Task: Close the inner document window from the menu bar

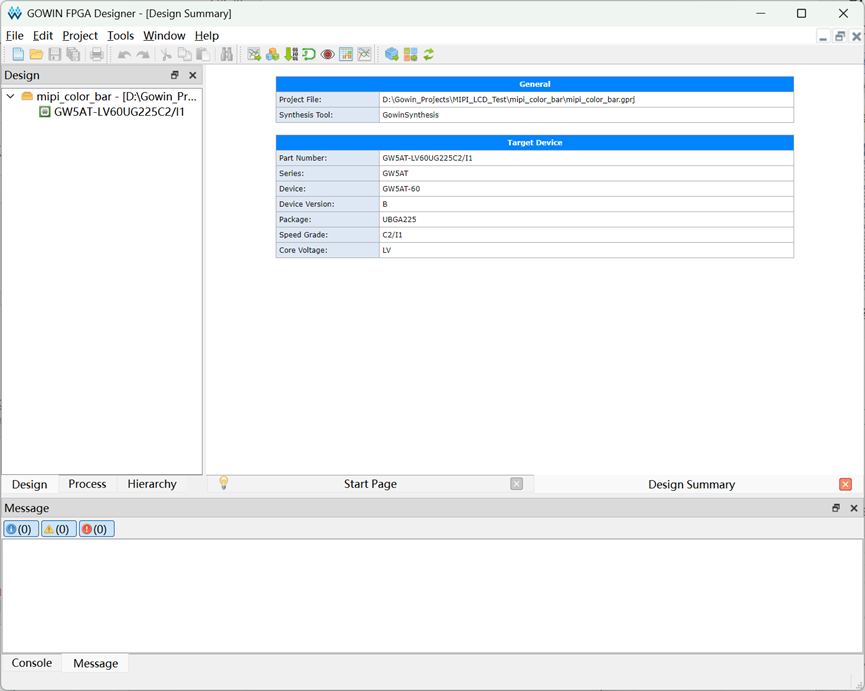Action: pyautogui.click(x=856, y=36)
